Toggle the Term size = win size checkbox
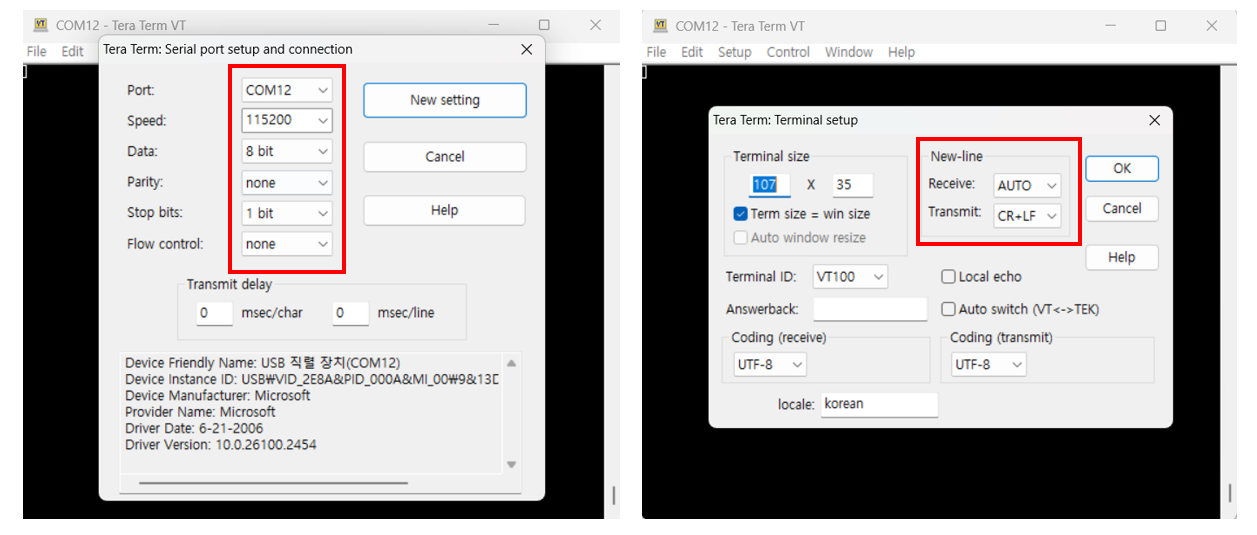1257x535 pixels. pyautogui.click(x=741, y=214)
